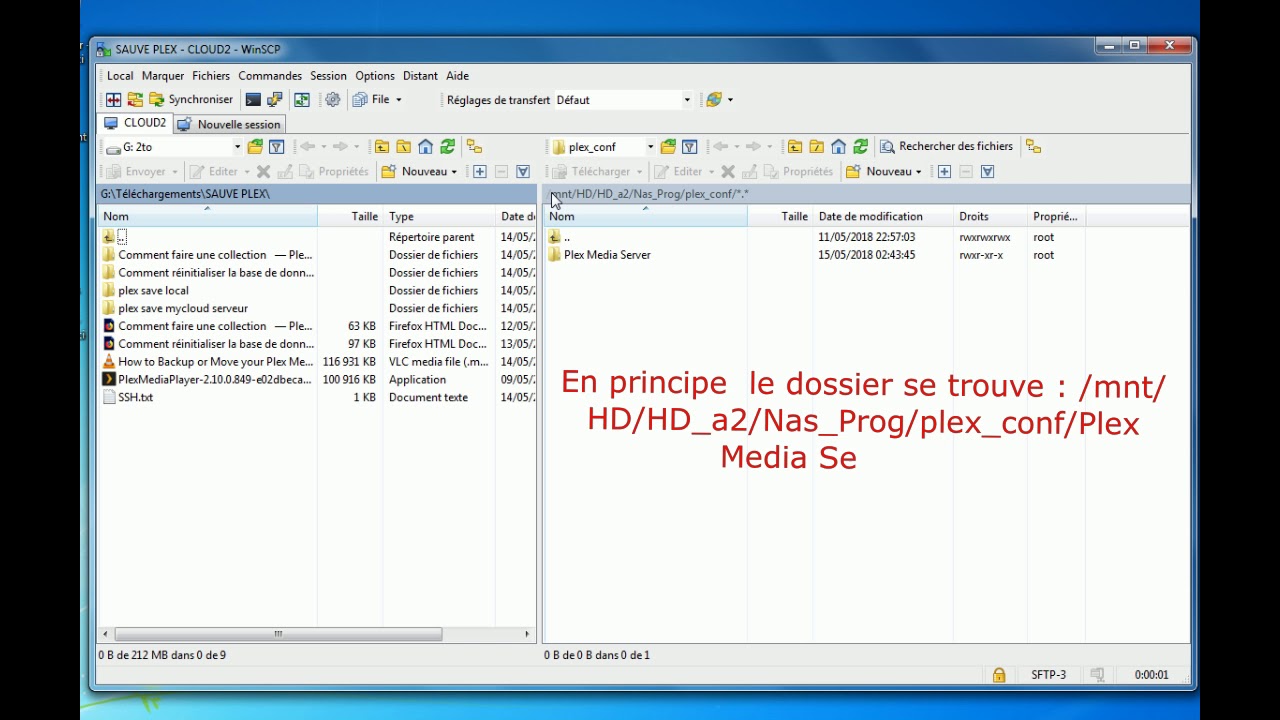
Task: Sort remote files by Date de modification
Action: click(882, 216)
